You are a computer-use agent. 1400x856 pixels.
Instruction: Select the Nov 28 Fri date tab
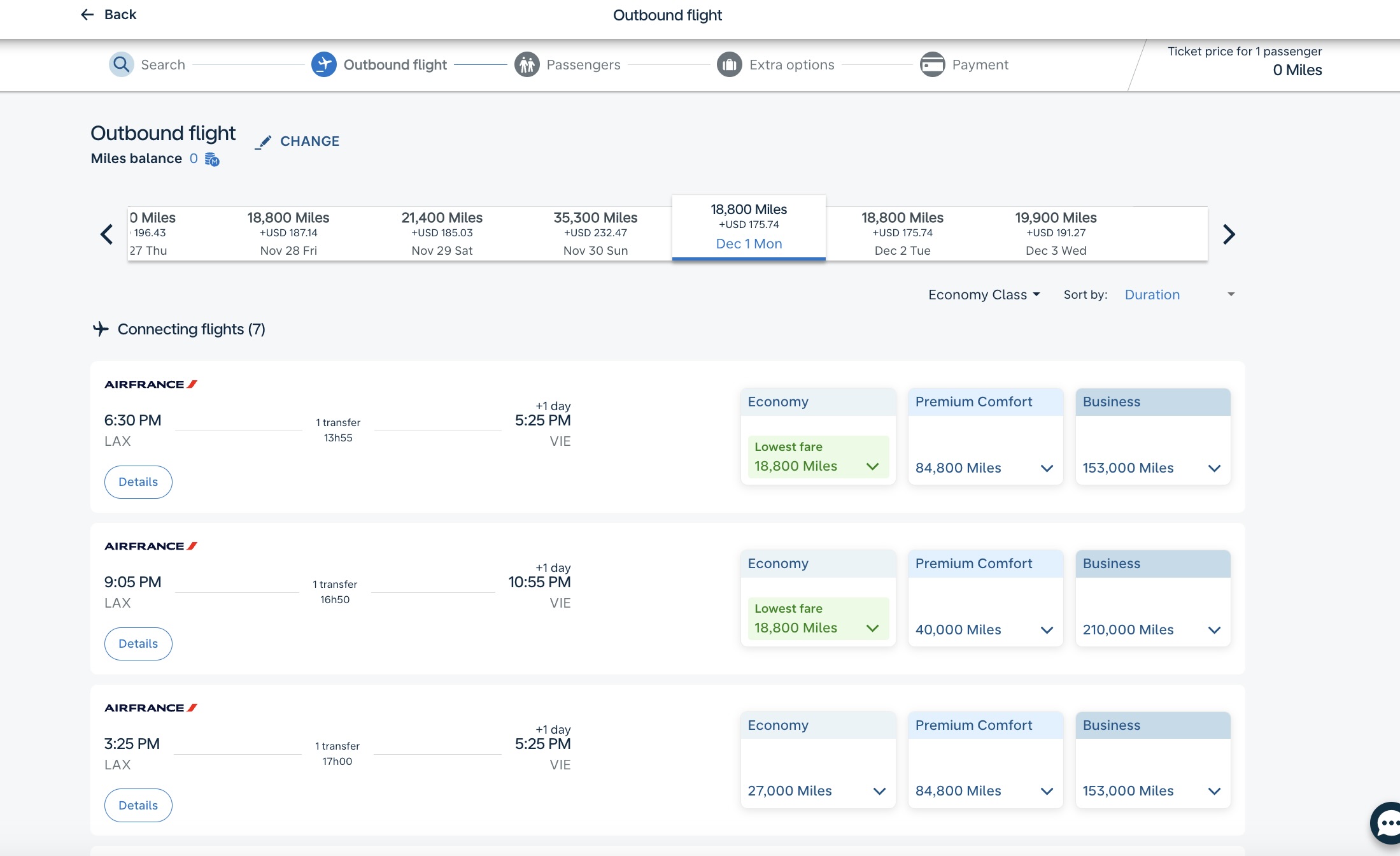coord(288,234)
